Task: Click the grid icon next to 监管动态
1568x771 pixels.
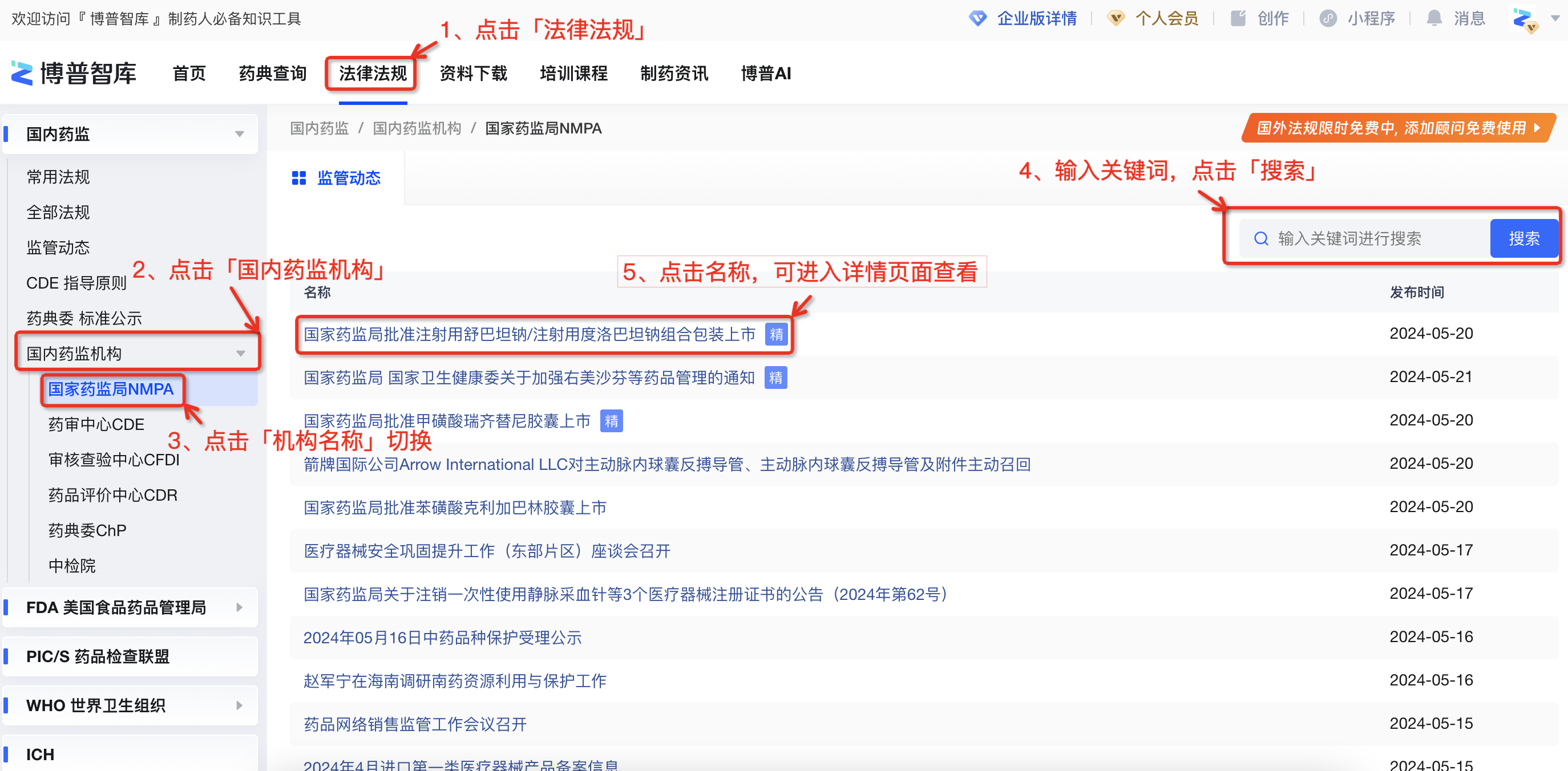Action: tap(299, 178)
